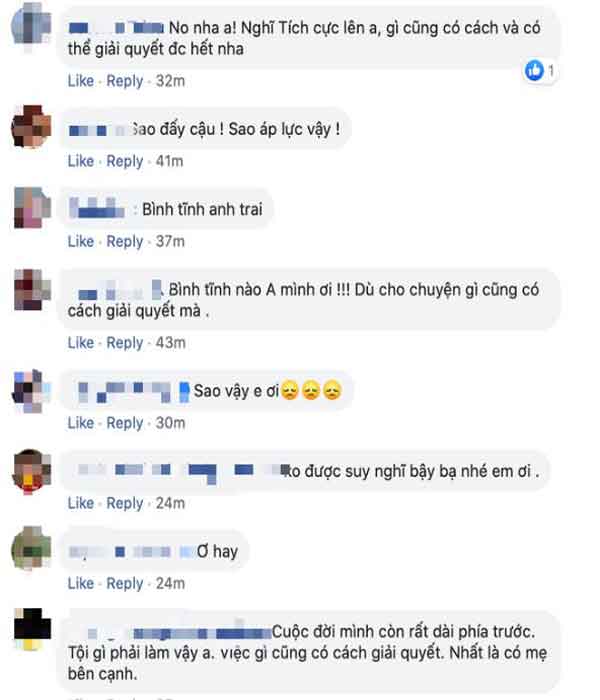Reply to the 30m comment

pos(125,424)
